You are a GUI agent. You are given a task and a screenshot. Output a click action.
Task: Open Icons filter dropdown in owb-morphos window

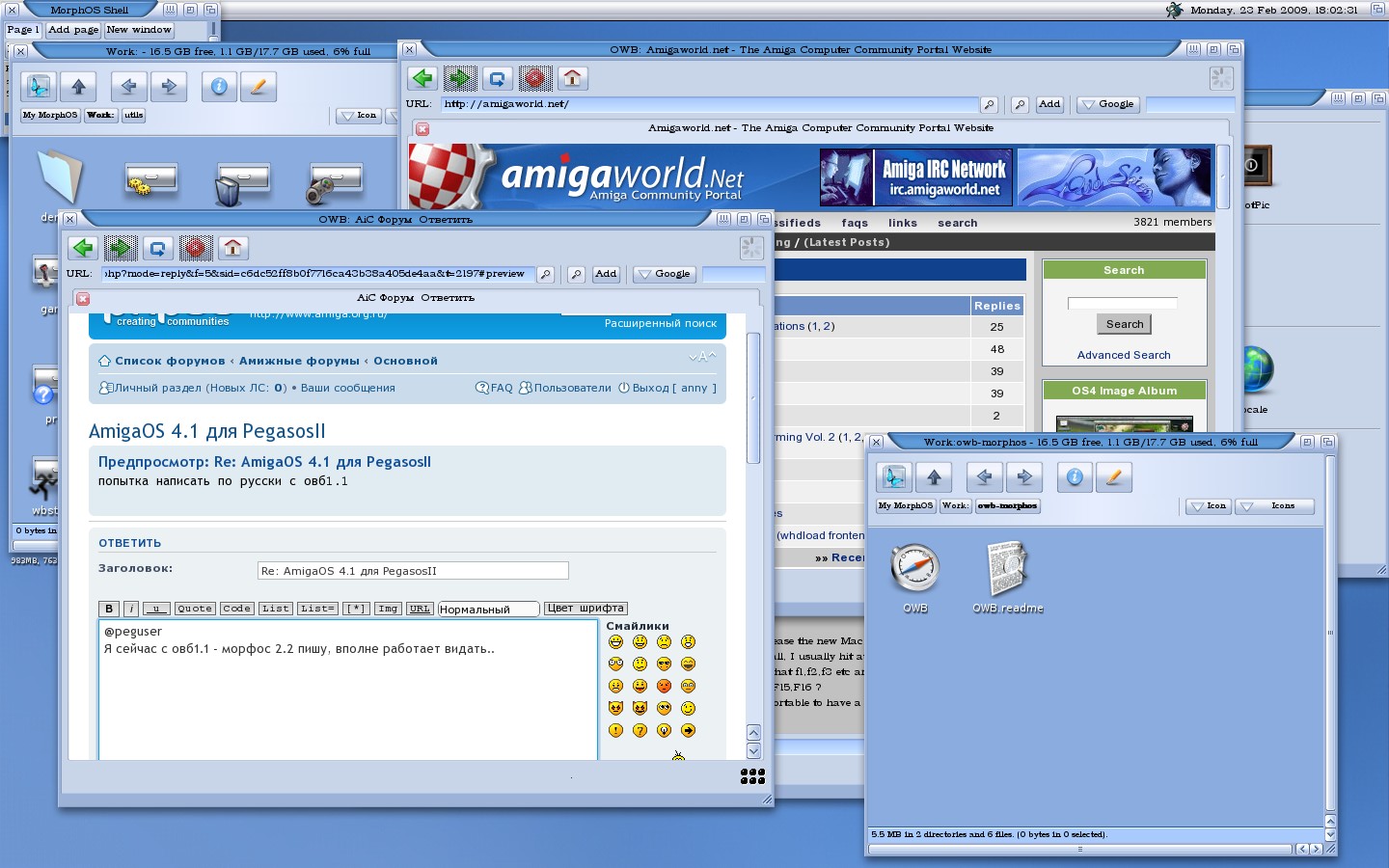[x=1275, y=506]
